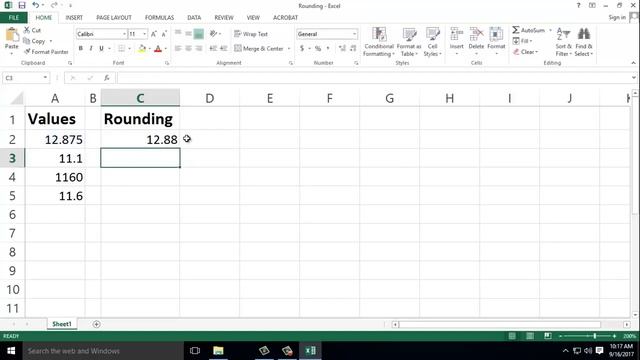Image resolution: width=640 pixels, height=360 pixels.
Task: Select cell A2 containing 12.875
Action: (55, 140)
